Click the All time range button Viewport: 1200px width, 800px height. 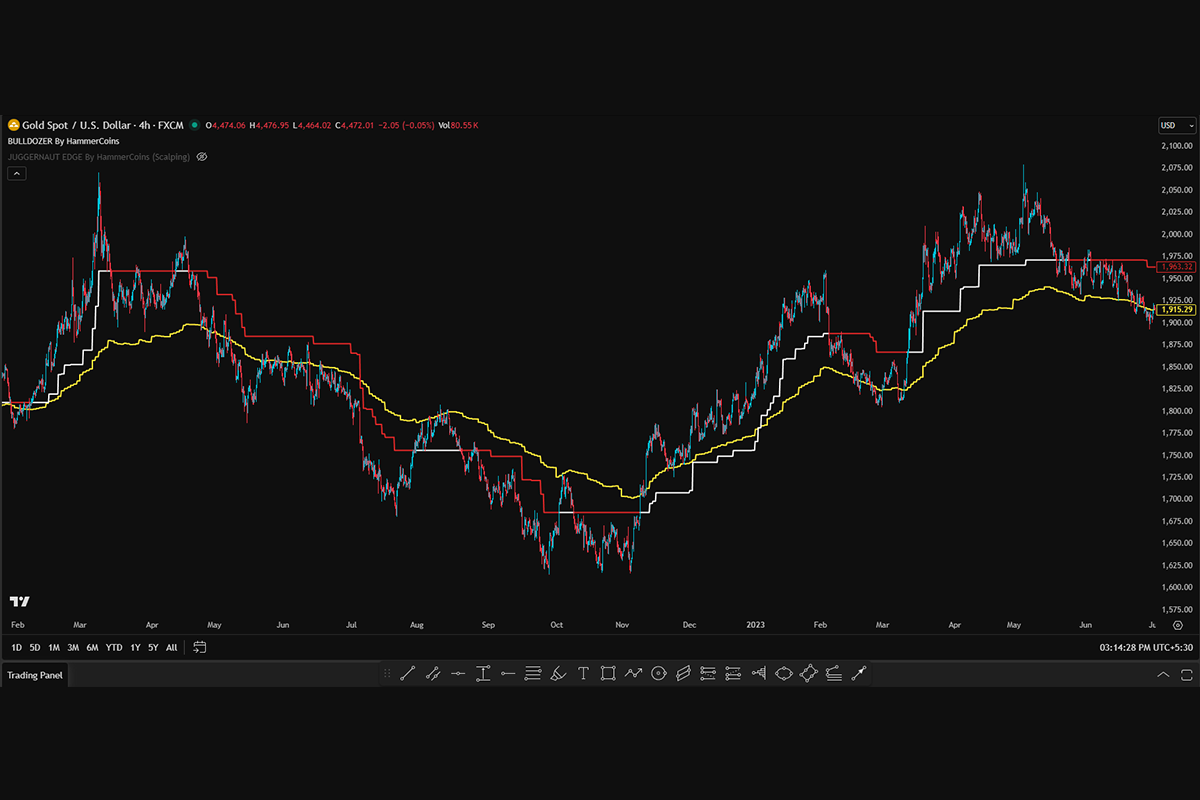[x=172, y=647]
